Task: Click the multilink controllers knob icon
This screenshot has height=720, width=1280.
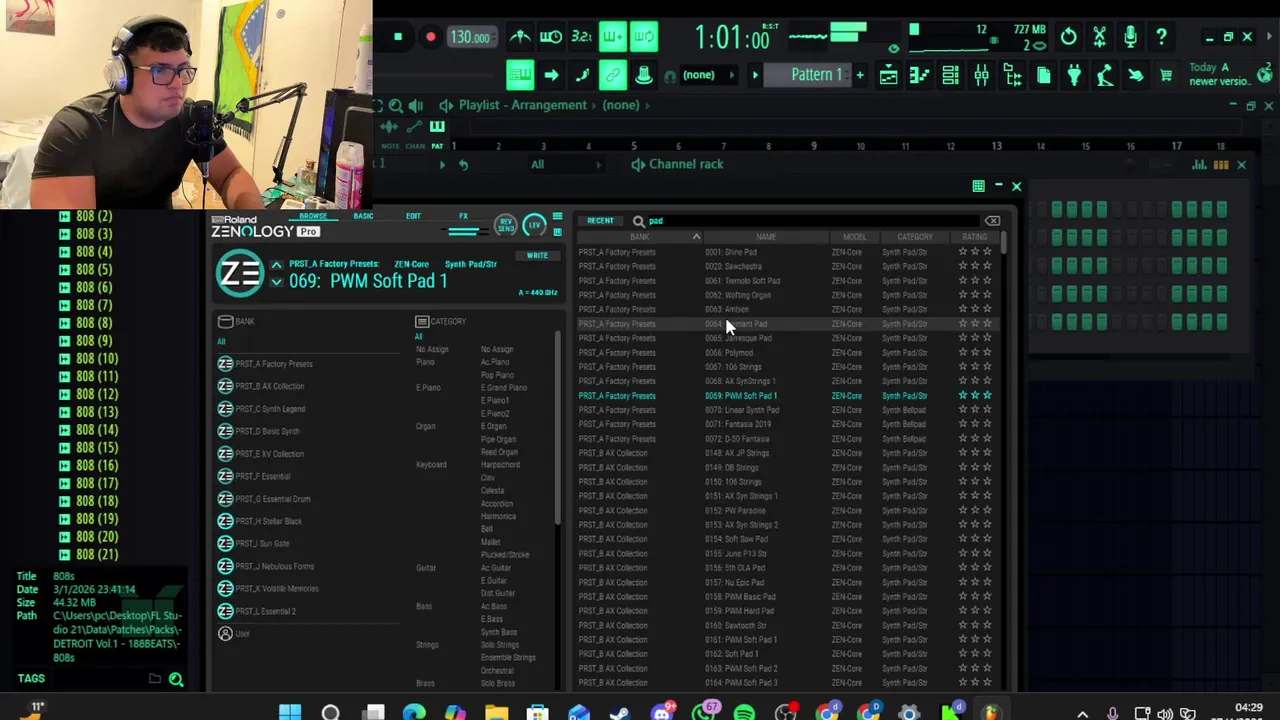Action: (644, 75)
